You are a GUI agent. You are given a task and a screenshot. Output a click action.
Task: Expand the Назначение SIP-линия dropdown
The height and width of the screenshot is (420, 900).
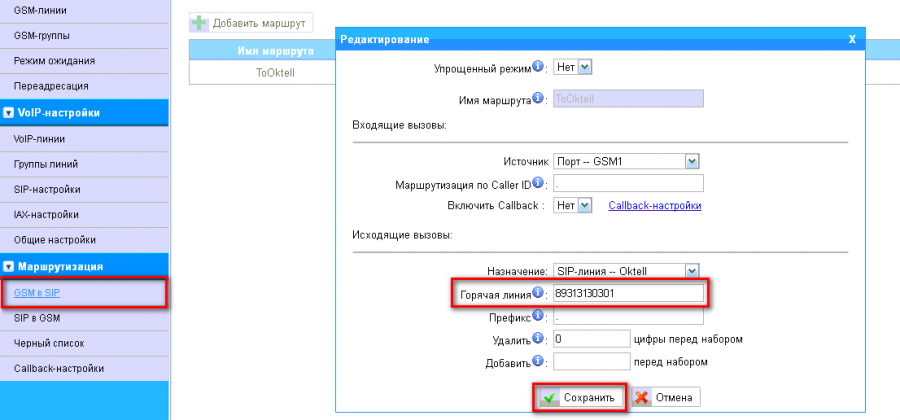point(626,271)
